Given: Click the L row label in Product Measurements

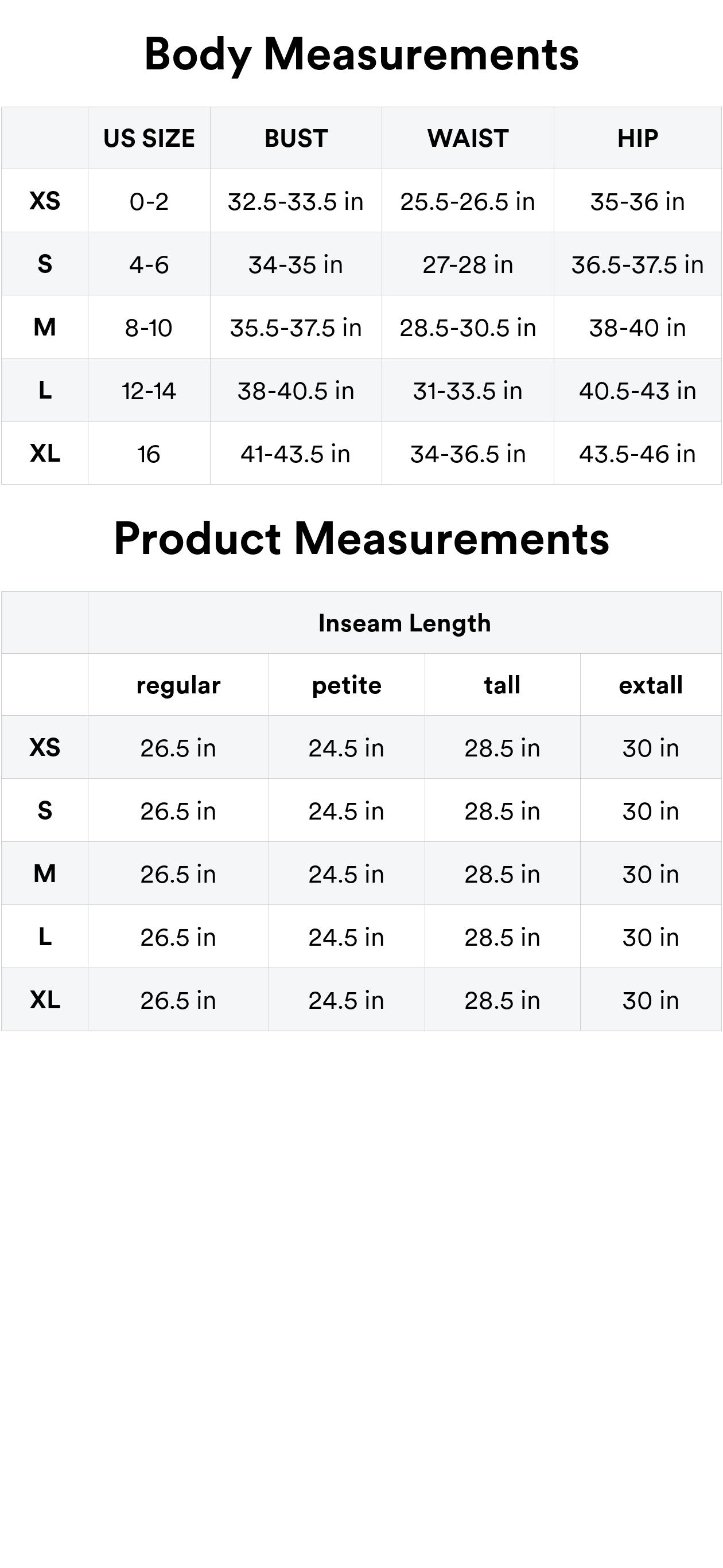Looking at the screenshot, I should pyautogui.click(x=44, y=937).
